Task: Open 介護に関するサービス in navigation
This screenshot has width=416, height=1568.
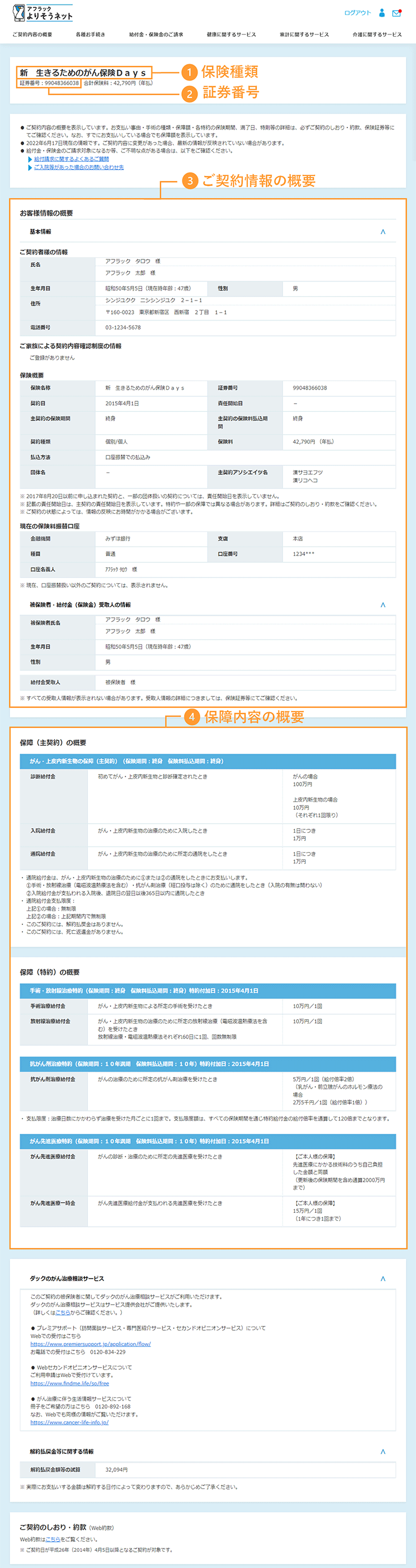Action: 377,35
